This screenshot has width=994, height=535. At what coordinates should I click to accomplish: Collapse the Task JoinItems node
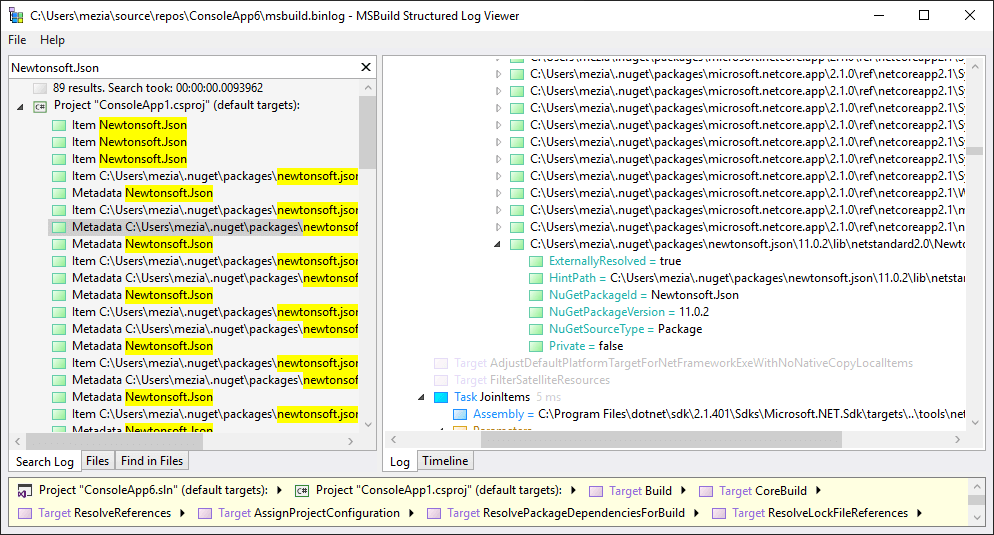coord(422,397)
